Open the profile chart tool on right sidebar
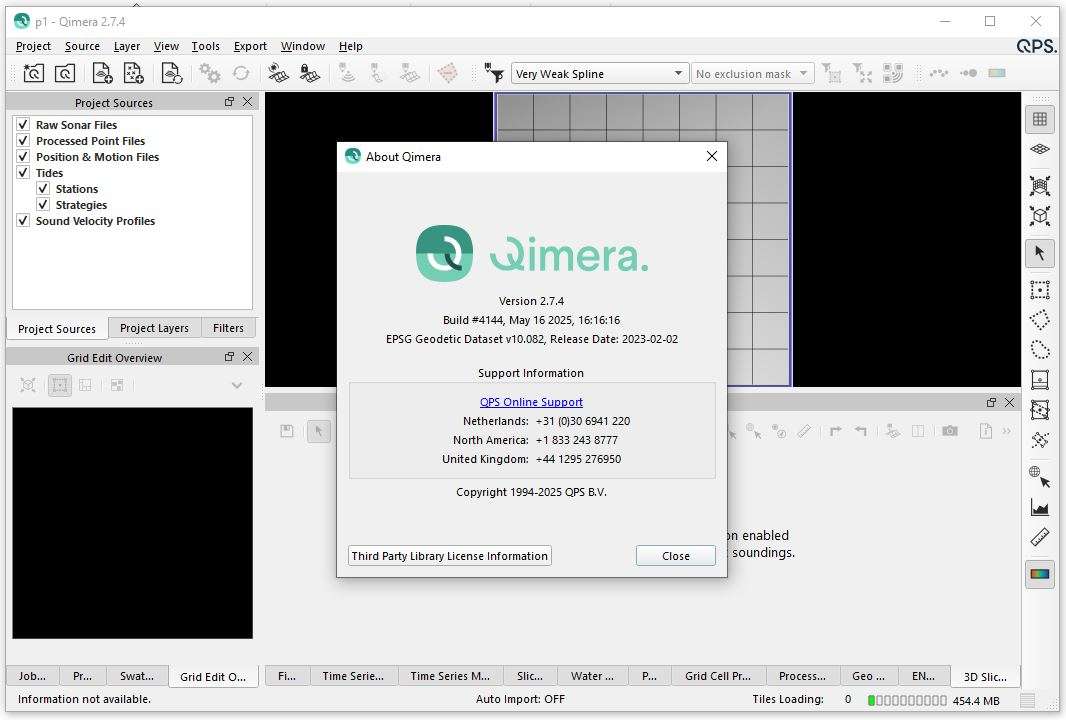This screenshot has height=720, width=1066. pos(1039,506)
